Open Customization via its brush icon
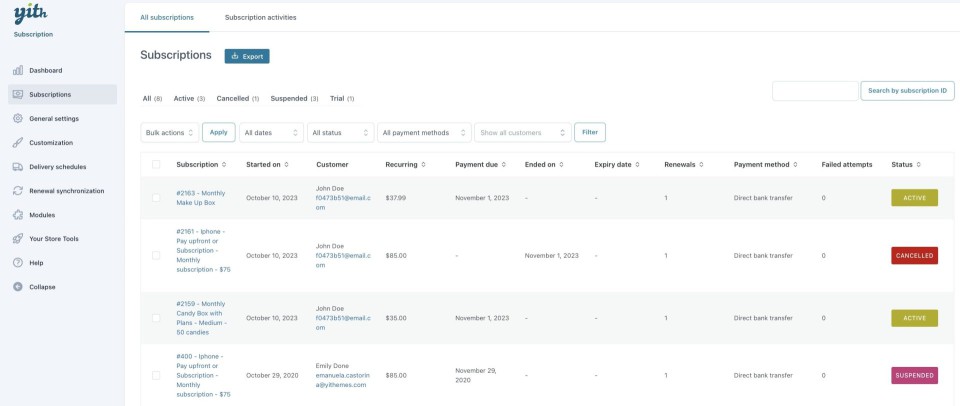Viewport: 960px width, 406px height. pos(18,143)
